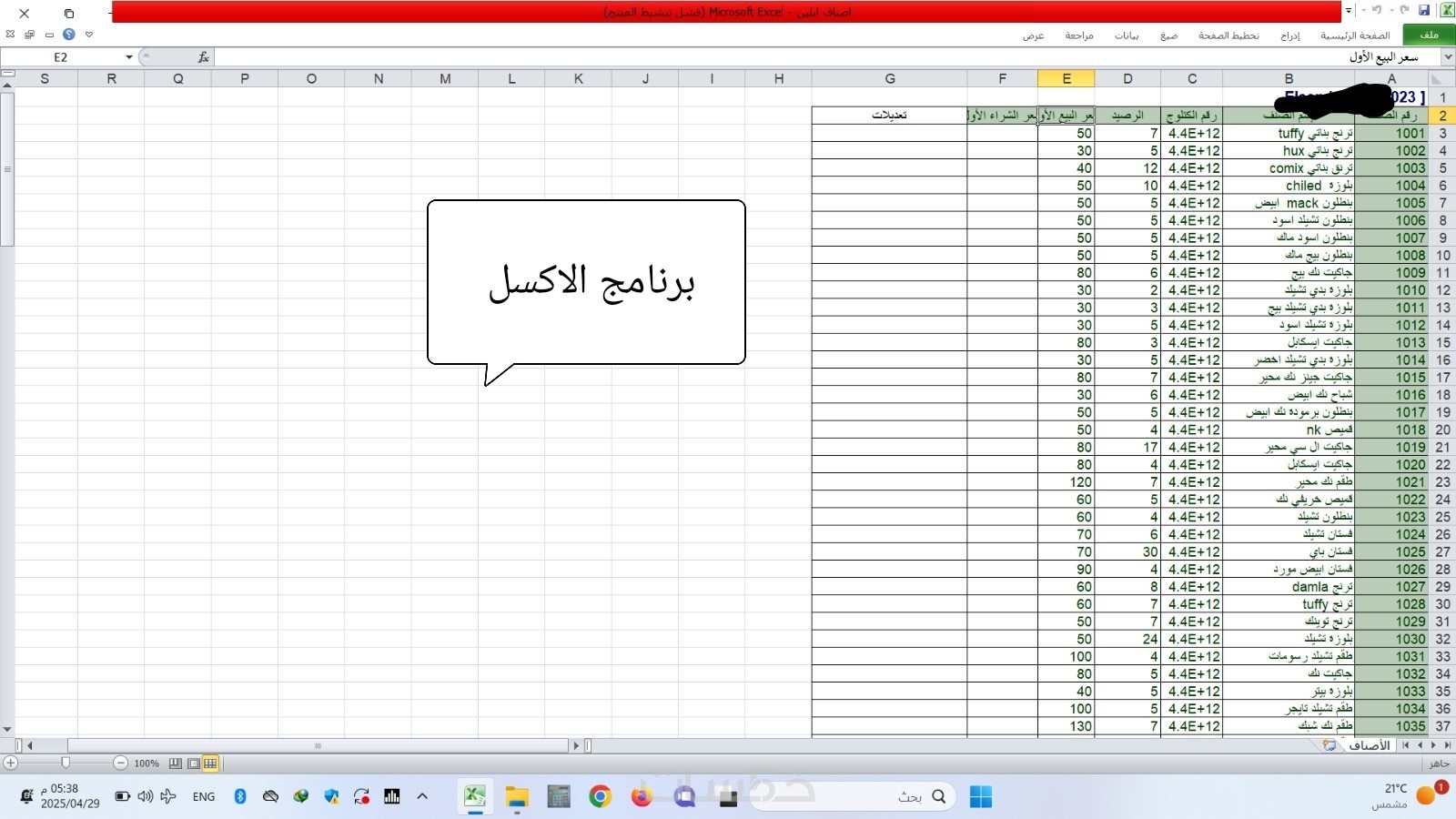The image size is (1456, 819).
Task: Switch to Page Layout view icon
Action: (193, 763)
